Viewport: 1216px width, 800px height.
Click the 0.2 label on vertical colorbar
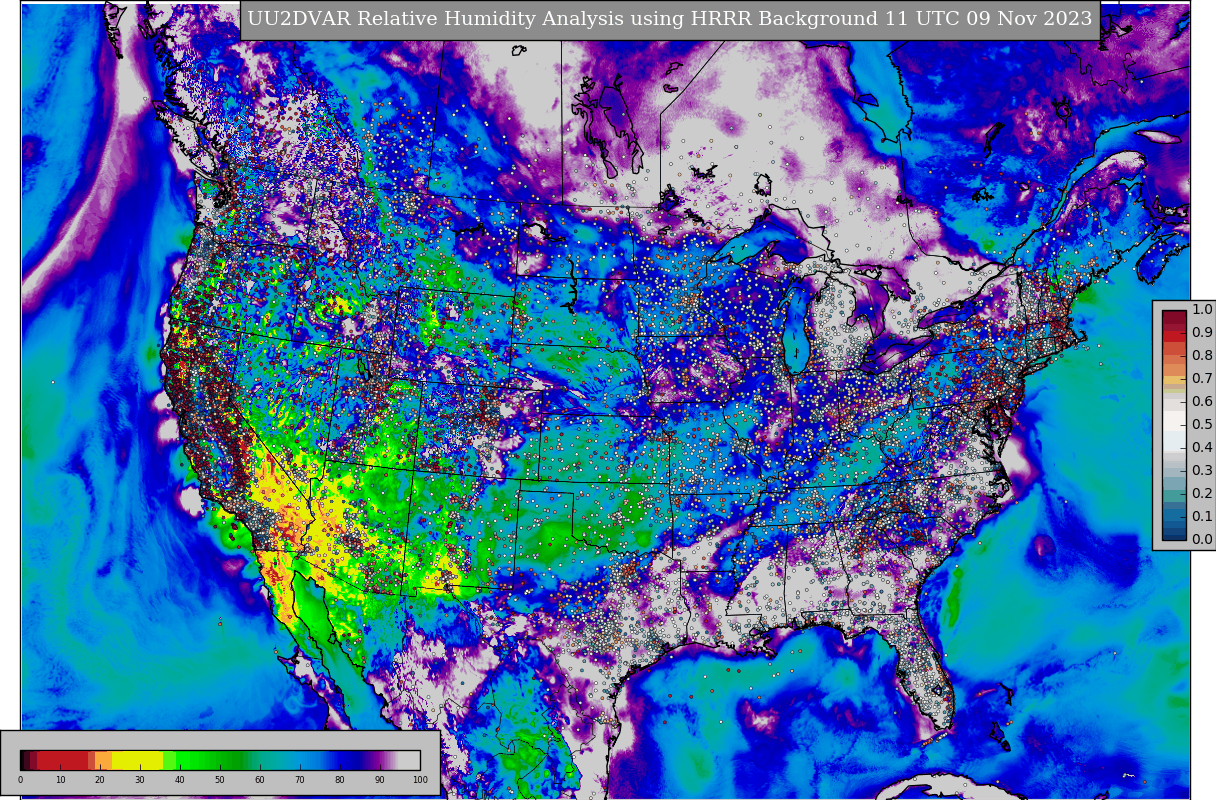click(1202, 494)
